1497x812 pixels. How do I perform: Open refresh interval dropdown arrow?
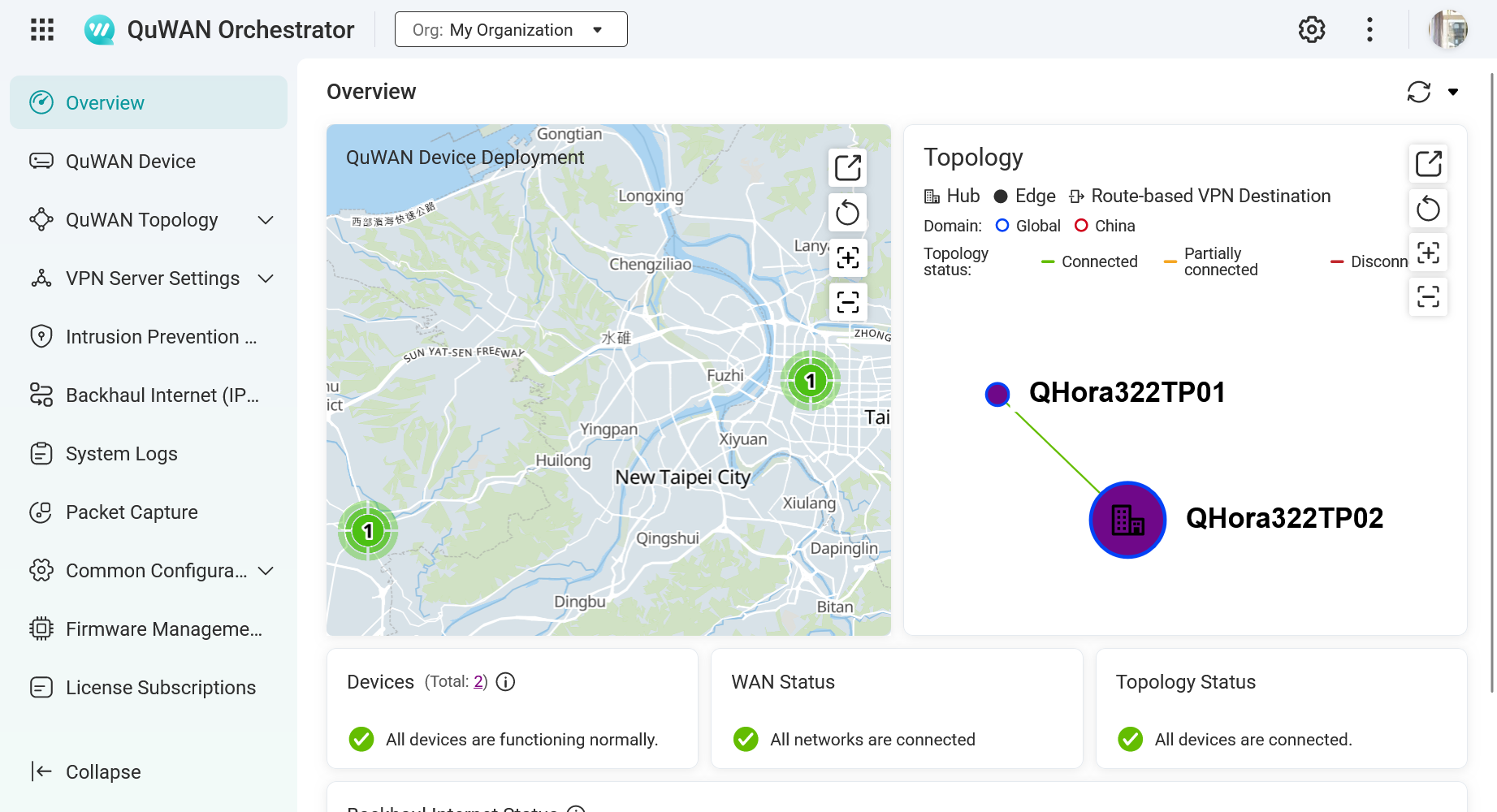tap(1453, 92)
